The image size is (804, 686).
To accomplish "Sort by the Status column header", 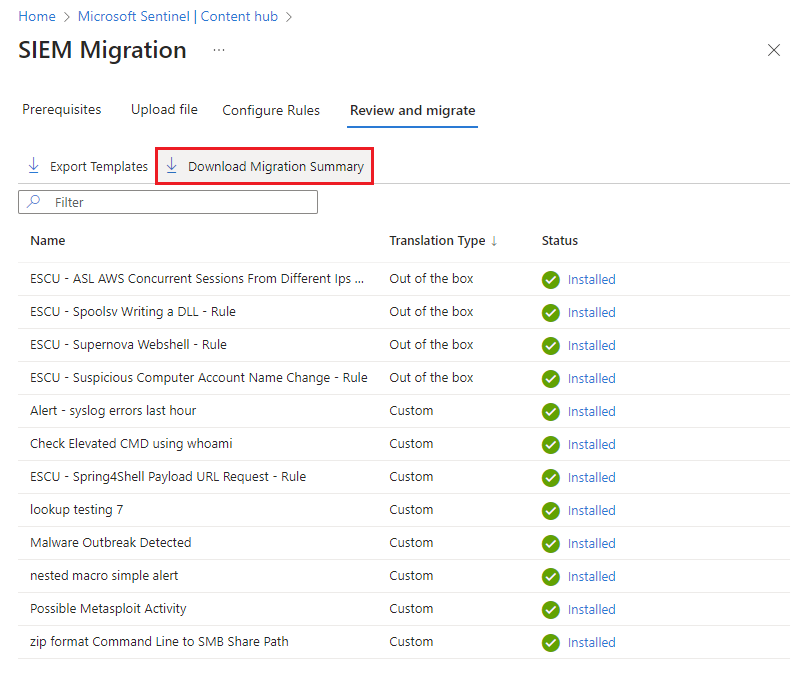I will tap(559, 241).
